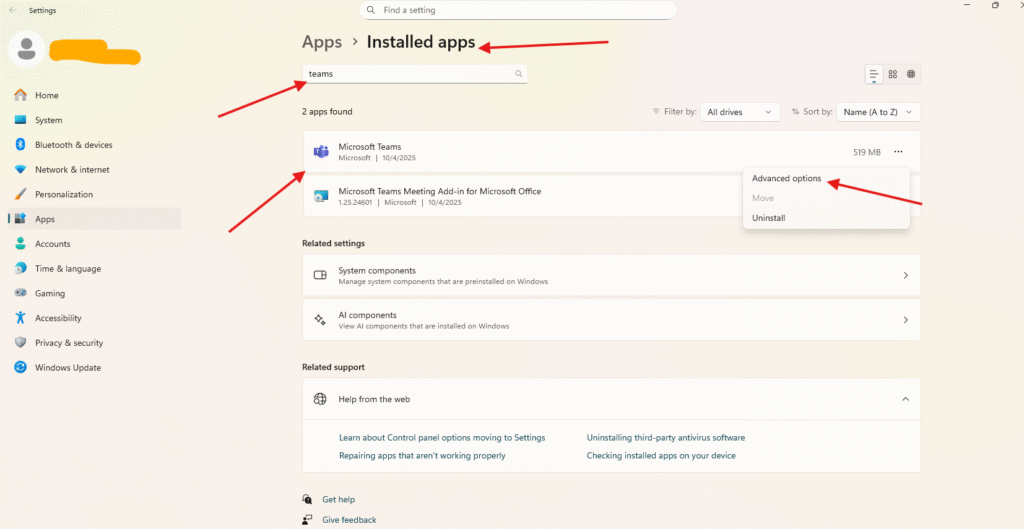Open System components settings row
This screenshot has height=529, width=1024.
pyautogui.click(x=611, y=275)
